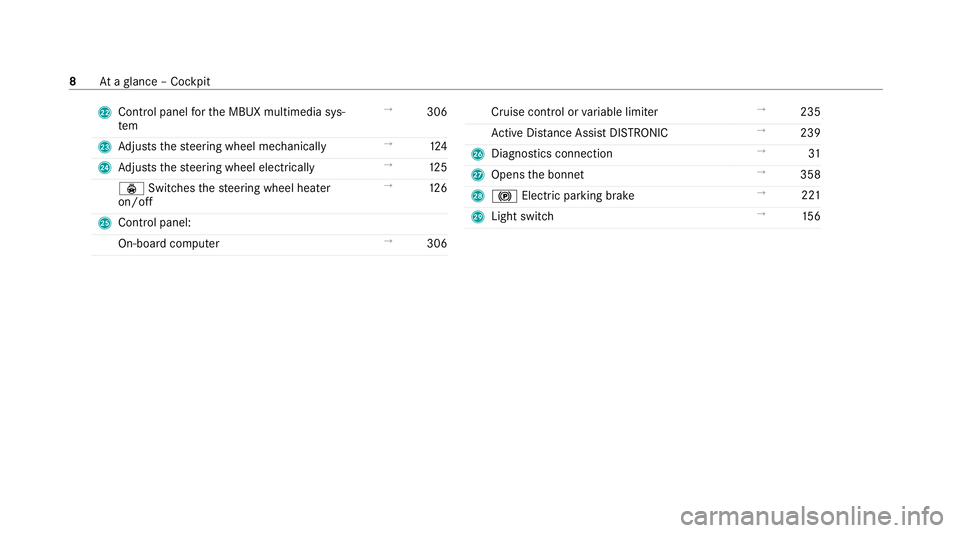Screen dimensions: 960x533
Task: Open page 239 for Active Distance Assist DISTRONIC
Action: click(810, 133)
